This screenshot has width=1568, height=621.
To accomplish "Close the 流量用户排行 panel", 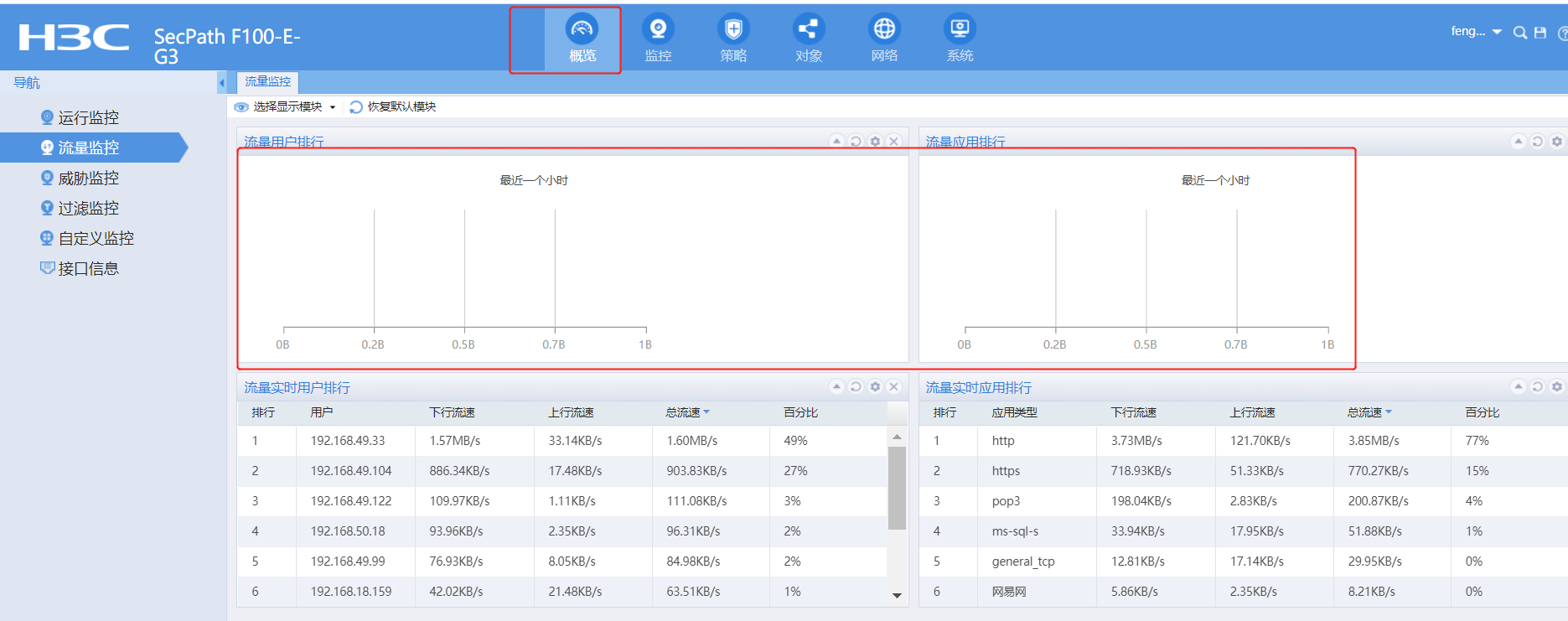I will [894, 142].
